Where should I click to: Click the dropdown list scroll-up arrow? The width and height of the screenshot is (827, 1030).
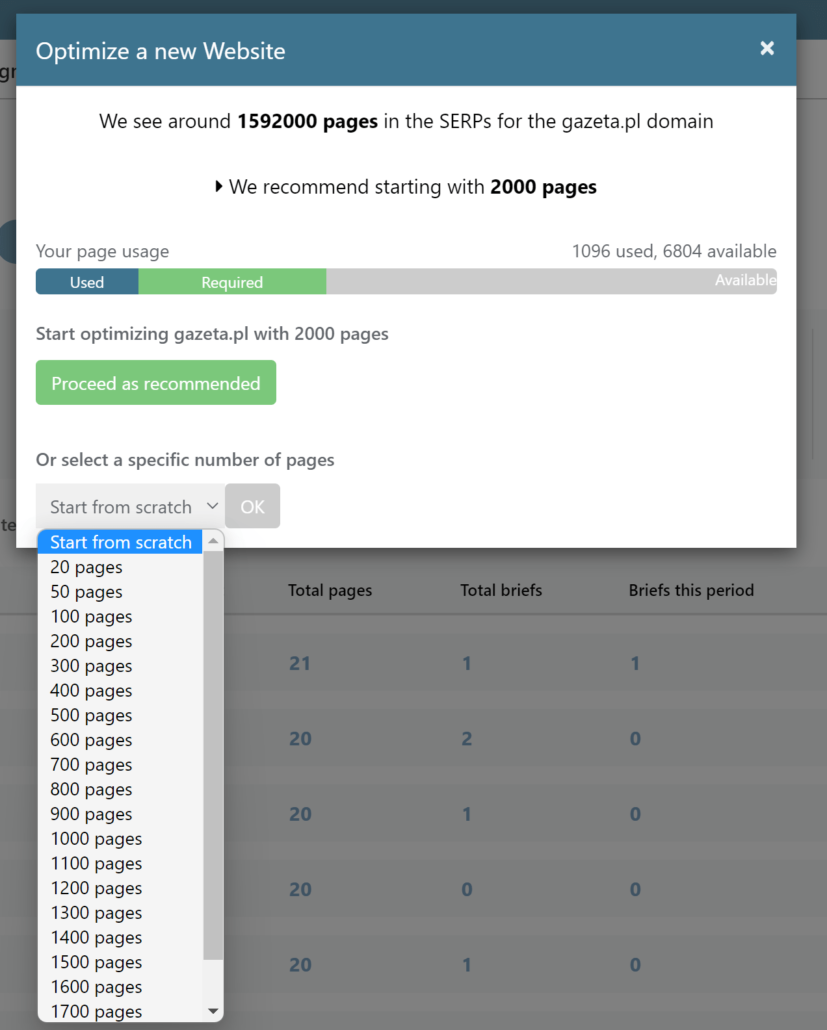coord(213,541)
